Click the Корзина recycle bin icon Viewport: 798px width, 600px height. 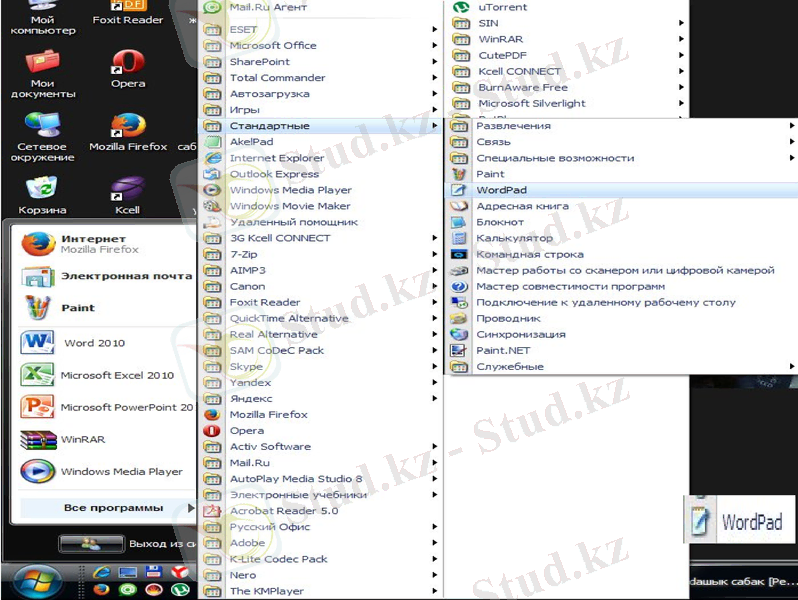pos(42,190)
